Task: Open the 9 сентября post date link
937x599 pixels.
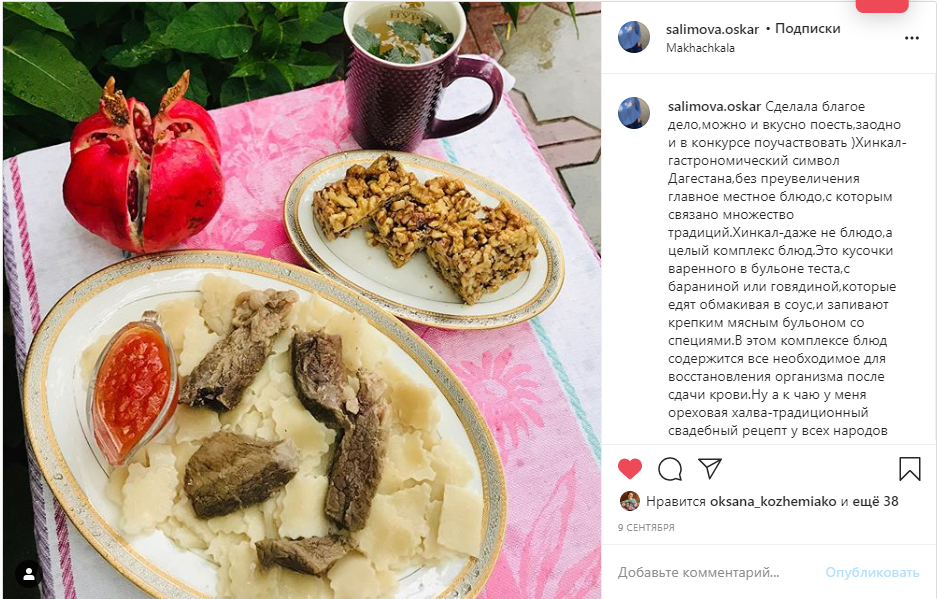Action: point(646,527)
